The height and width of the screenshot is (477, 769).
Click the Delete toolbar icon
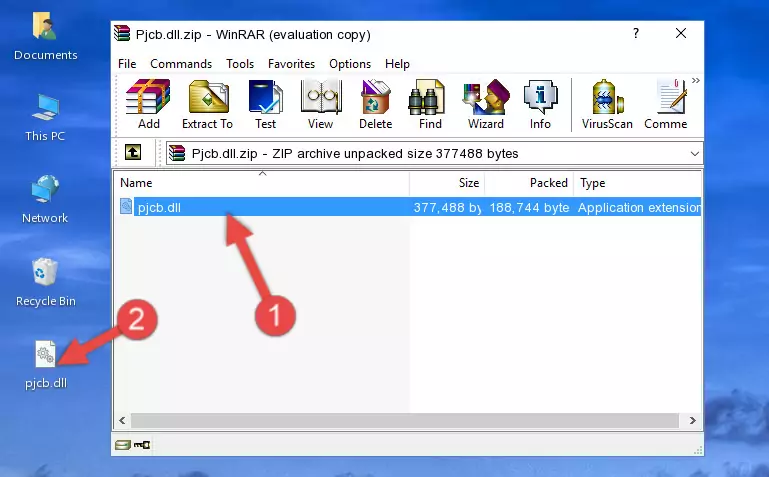click(376, 104)
